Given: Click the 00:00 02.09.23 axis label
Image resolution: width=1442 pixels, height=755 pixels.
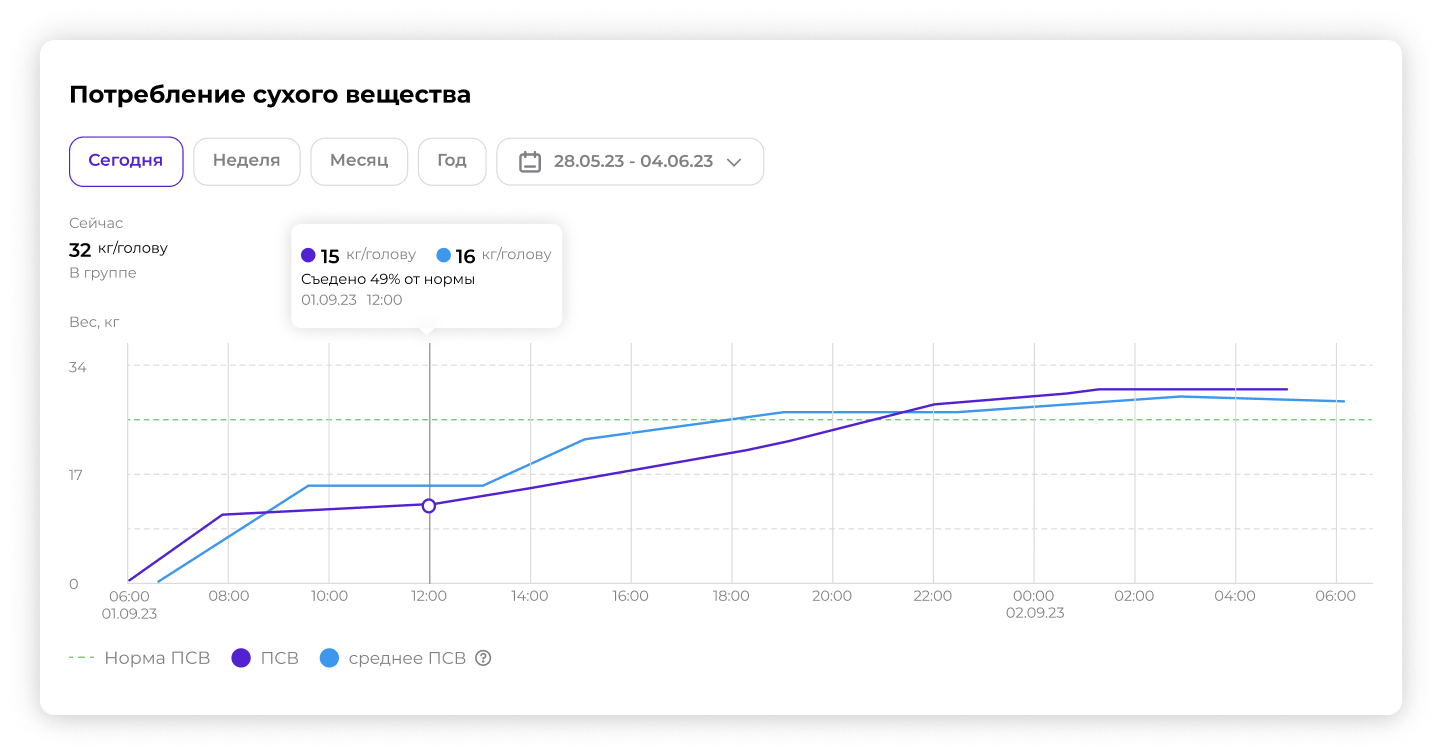Looking at the screenshot, I should pos(1034,604).
